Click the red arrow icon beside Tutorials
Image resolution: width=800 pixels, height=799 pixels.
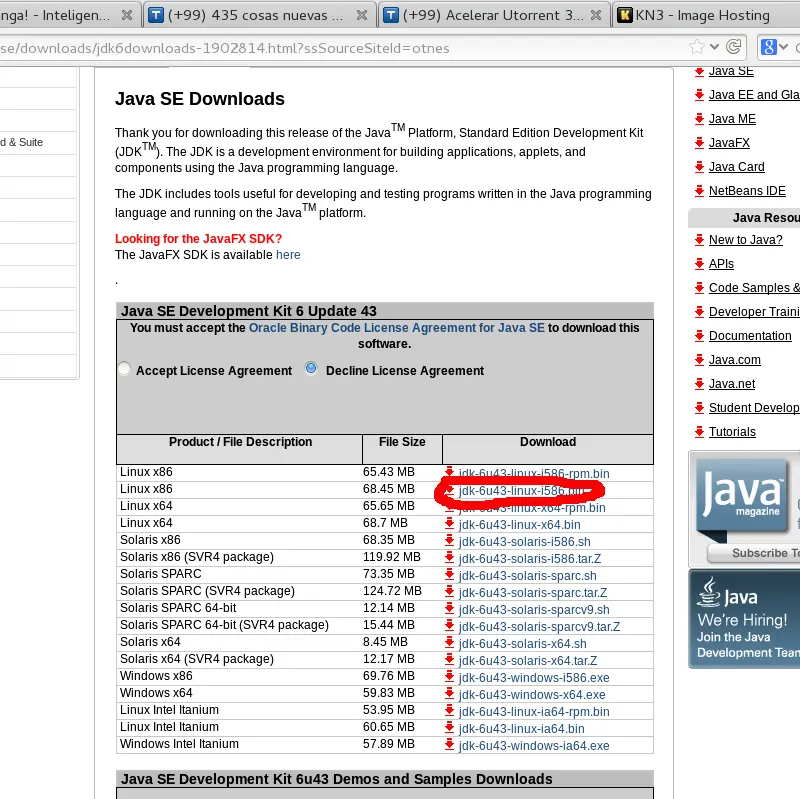(x=699, y=432)
